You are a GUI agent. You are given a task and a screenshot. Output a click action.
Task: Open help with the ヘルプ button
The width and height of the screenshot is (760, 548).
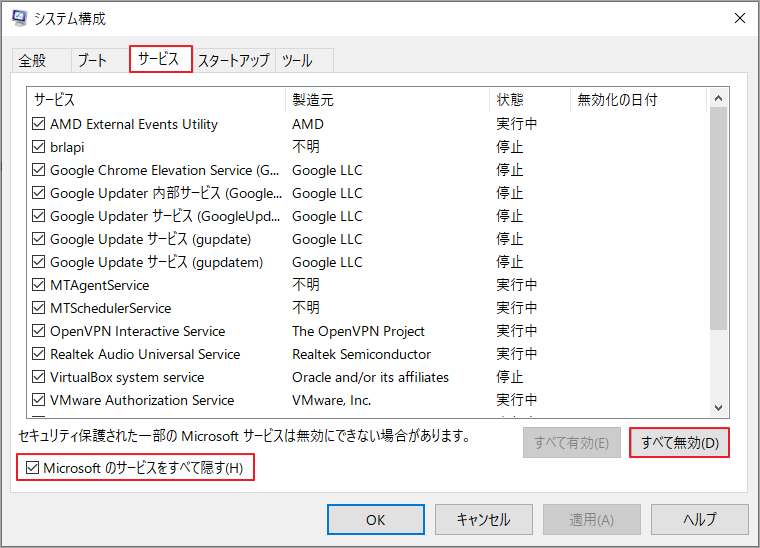tap(699, 519)
